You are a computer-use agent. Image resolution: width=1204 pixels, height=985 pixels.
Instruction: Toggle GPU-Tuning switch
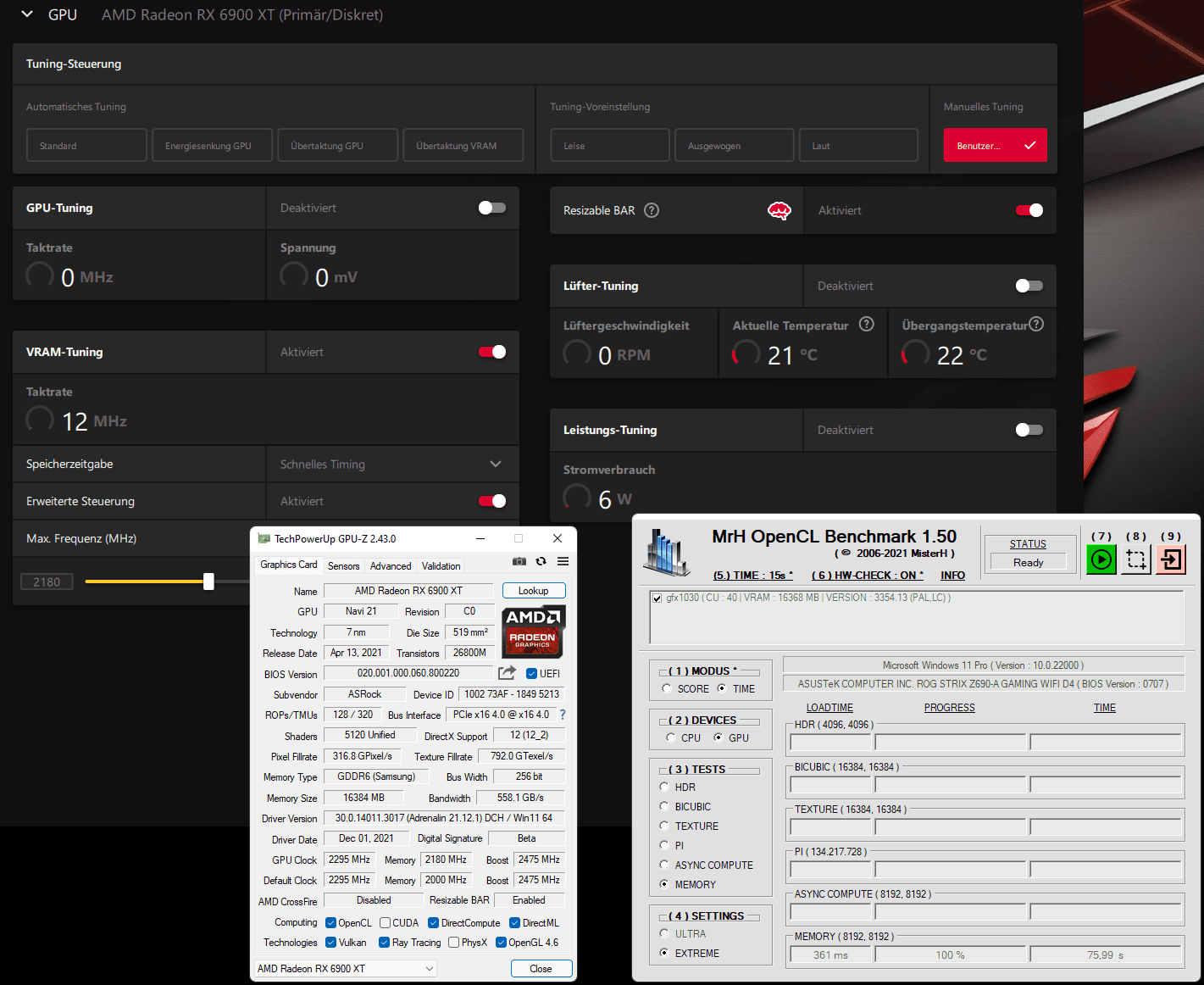(492, 208)
